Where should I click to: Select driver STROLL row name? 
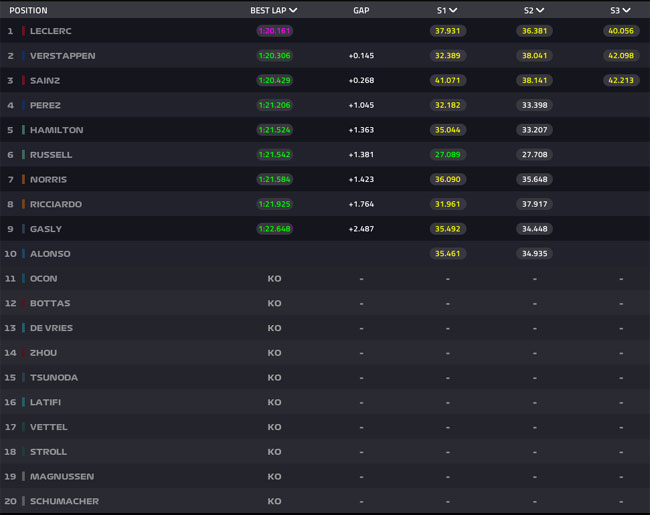point(48,452)
